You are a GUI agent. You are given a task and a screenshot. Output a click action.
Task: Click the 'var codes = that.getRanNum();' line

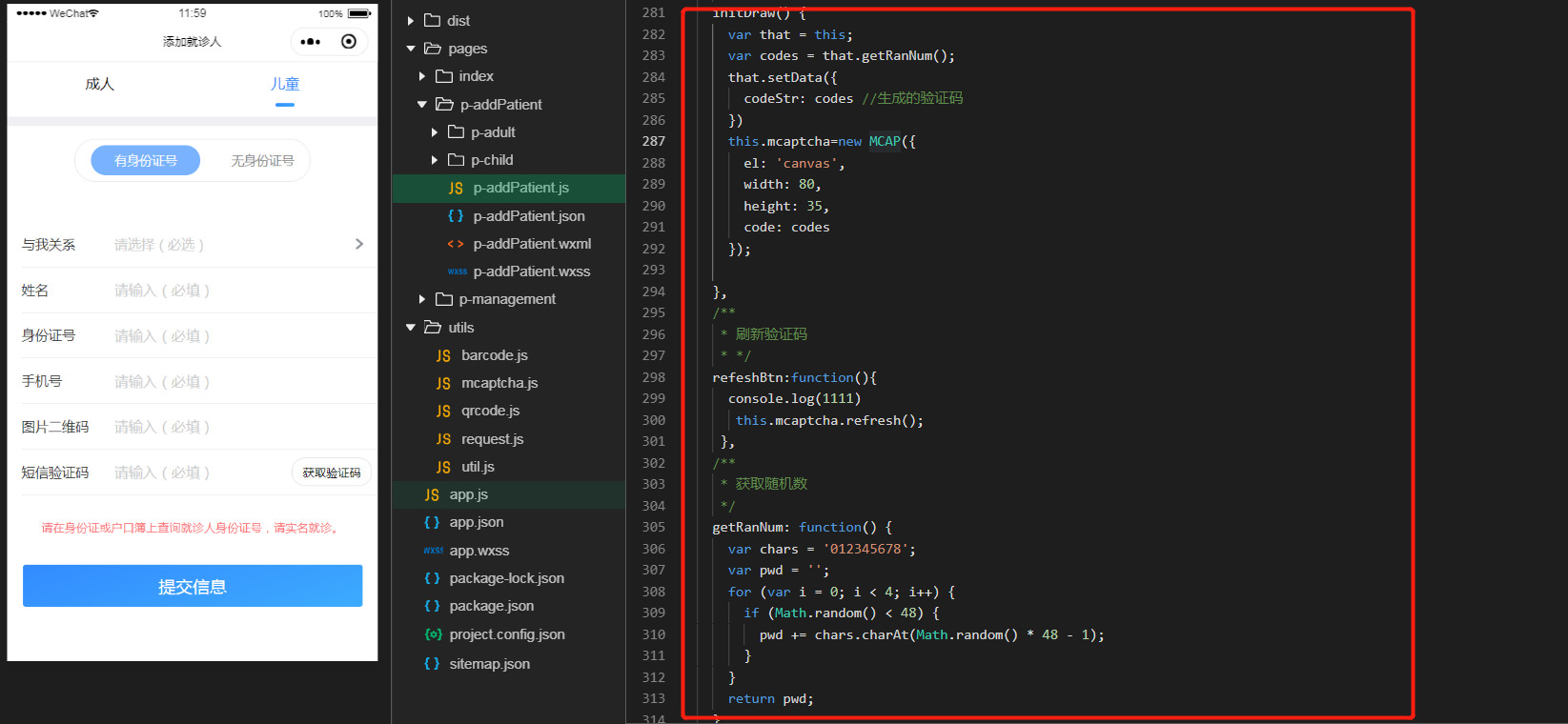[841, 55]
